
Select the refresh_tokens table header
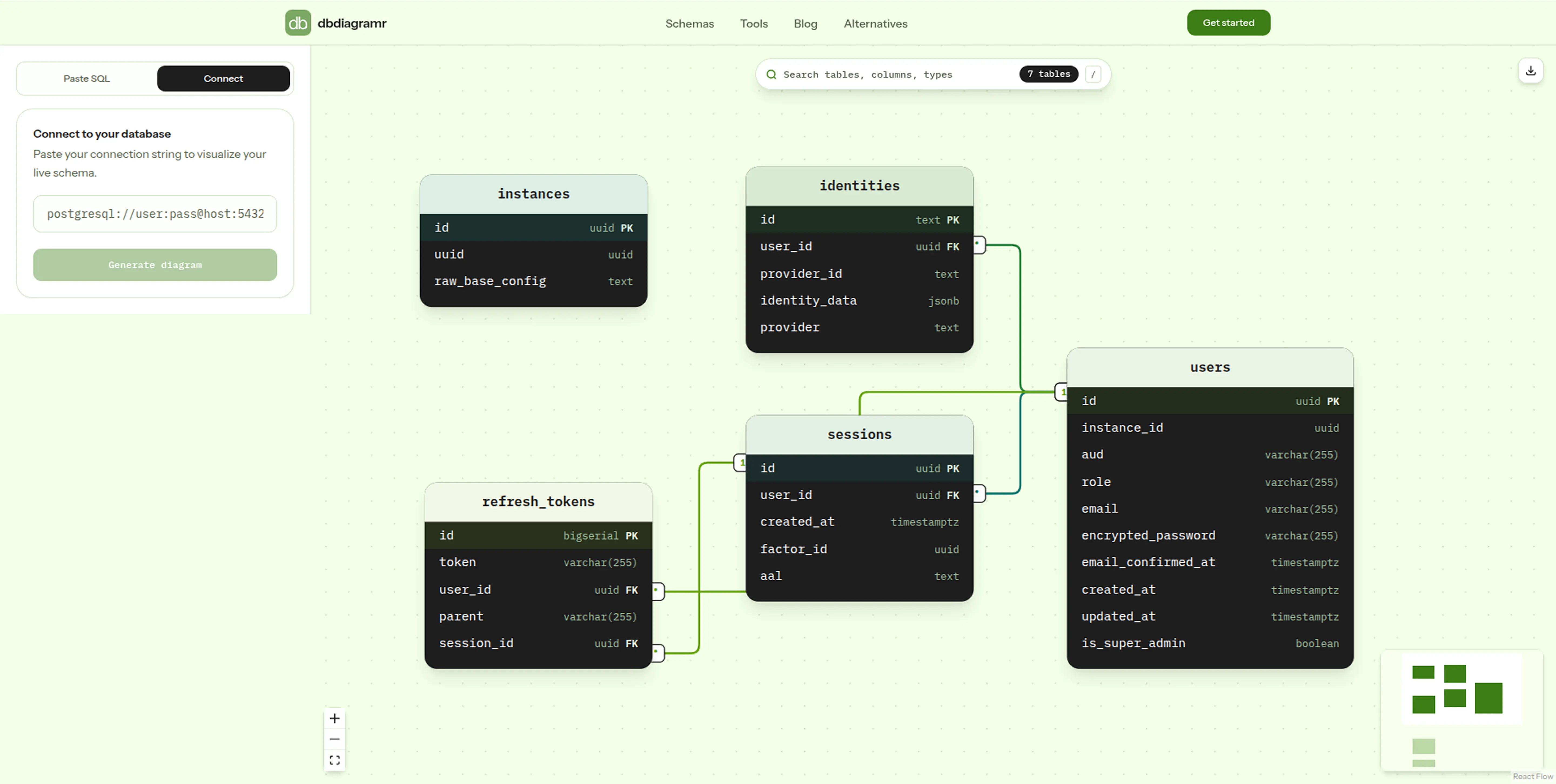point(538,502)
